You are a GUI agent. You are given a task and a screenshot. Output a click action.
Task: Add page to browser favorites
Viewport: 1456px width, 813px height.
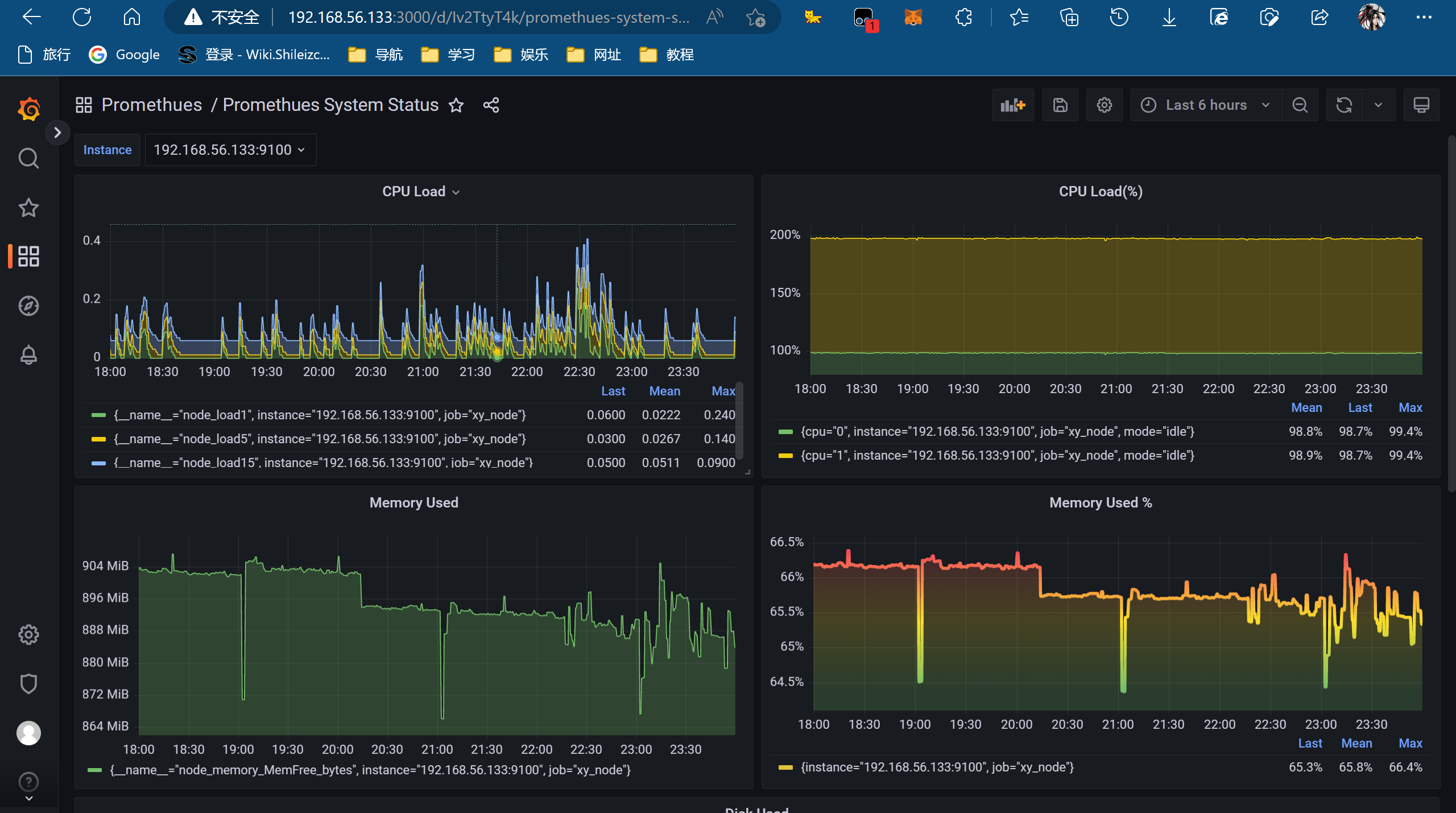pos(755,17)
